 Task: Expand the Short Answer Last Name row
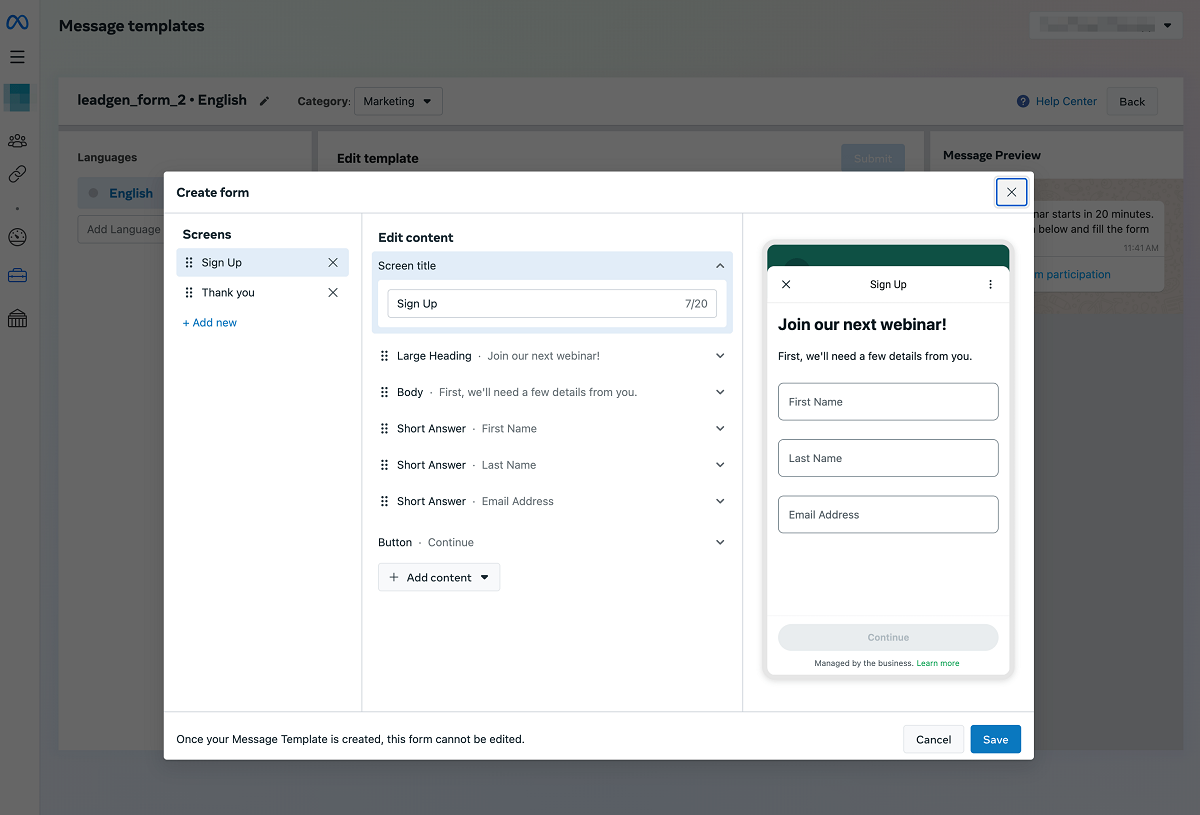(720, 465)
